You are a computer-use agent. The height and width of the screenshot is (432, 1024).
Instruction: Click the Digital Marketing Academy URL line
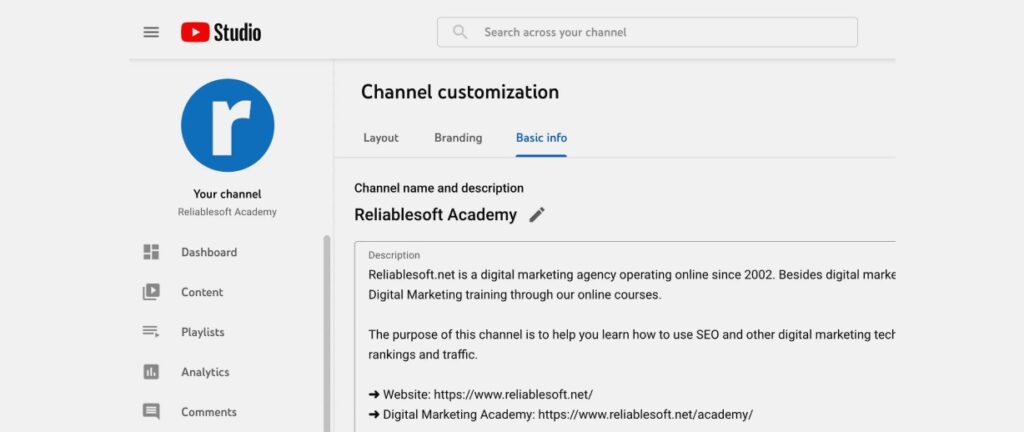[560, 414]
